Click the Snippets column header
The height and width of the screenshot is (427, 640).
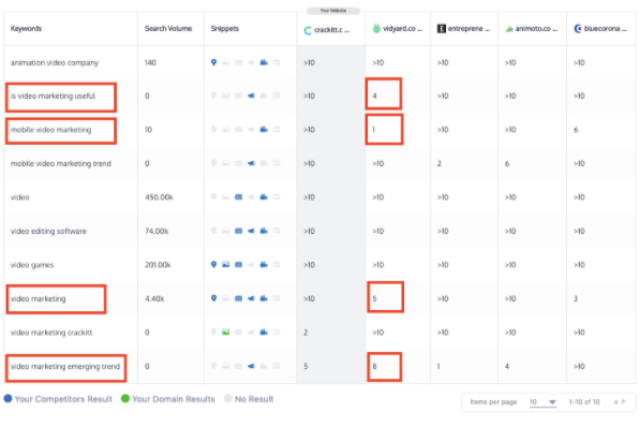point(224,29)
